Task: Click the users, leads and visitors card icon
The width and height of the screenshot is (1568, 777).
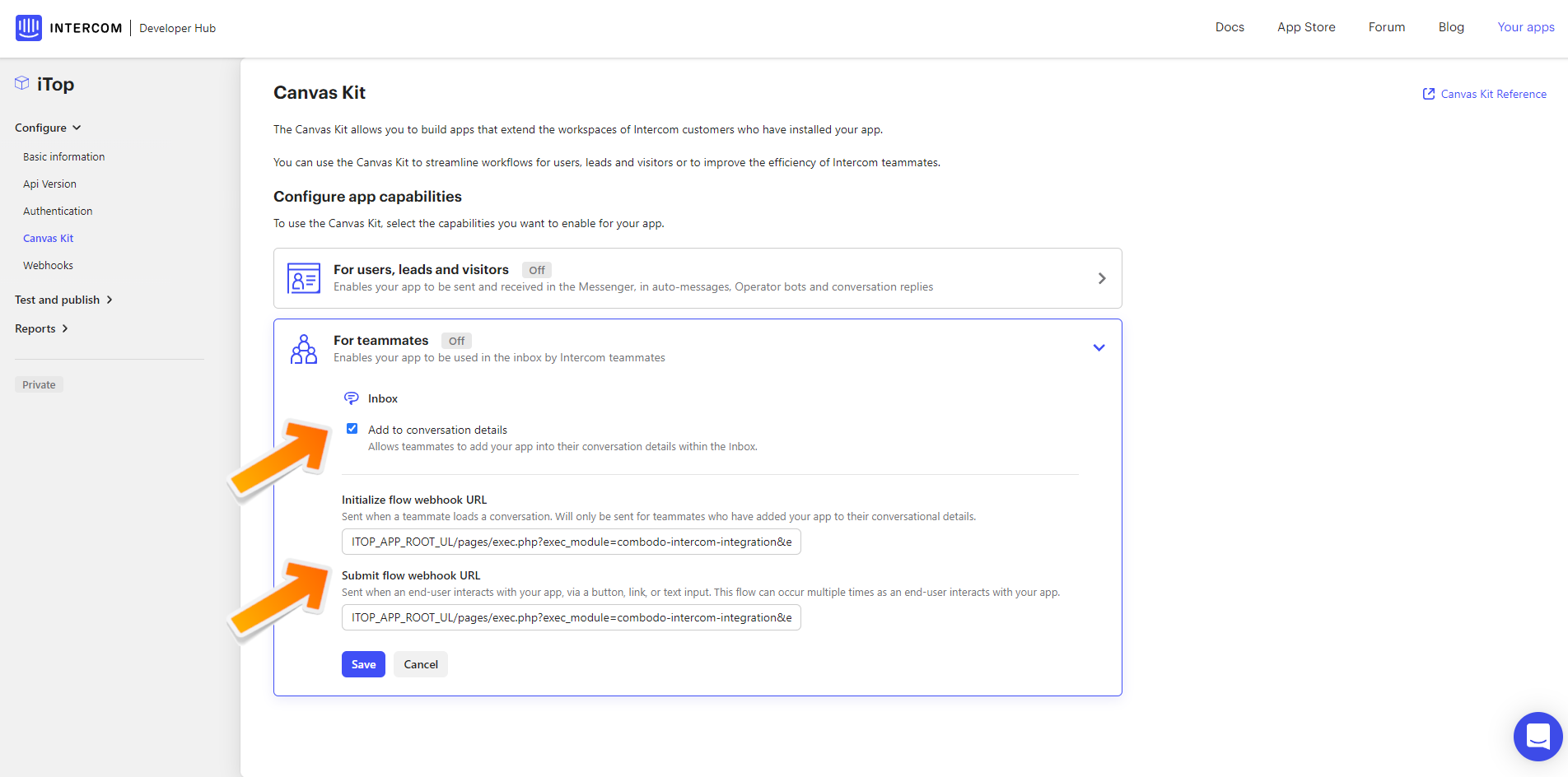Action: (x=303, y=278)
